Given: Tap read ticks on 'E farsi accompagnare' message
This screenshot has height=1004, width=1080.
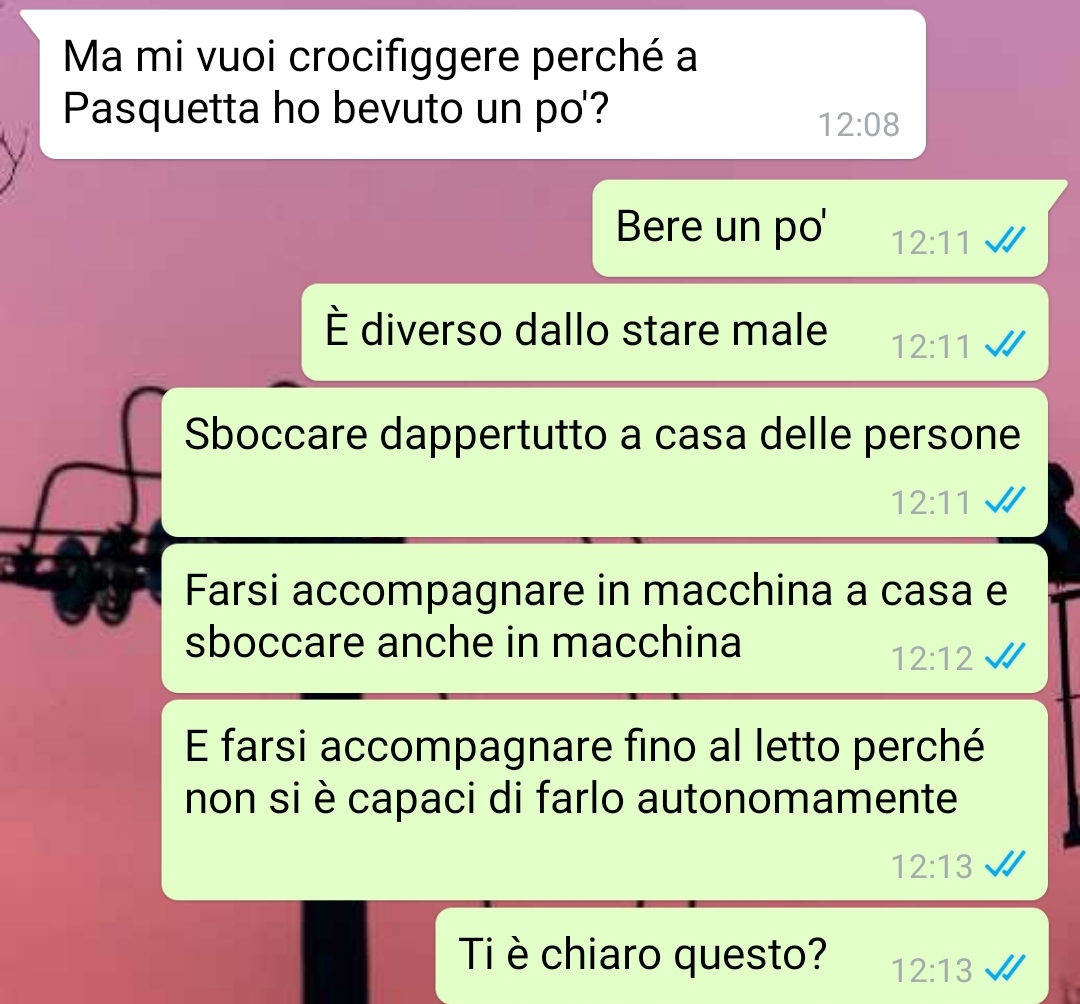Looking at the screenshot, I should click(1005, 864).
